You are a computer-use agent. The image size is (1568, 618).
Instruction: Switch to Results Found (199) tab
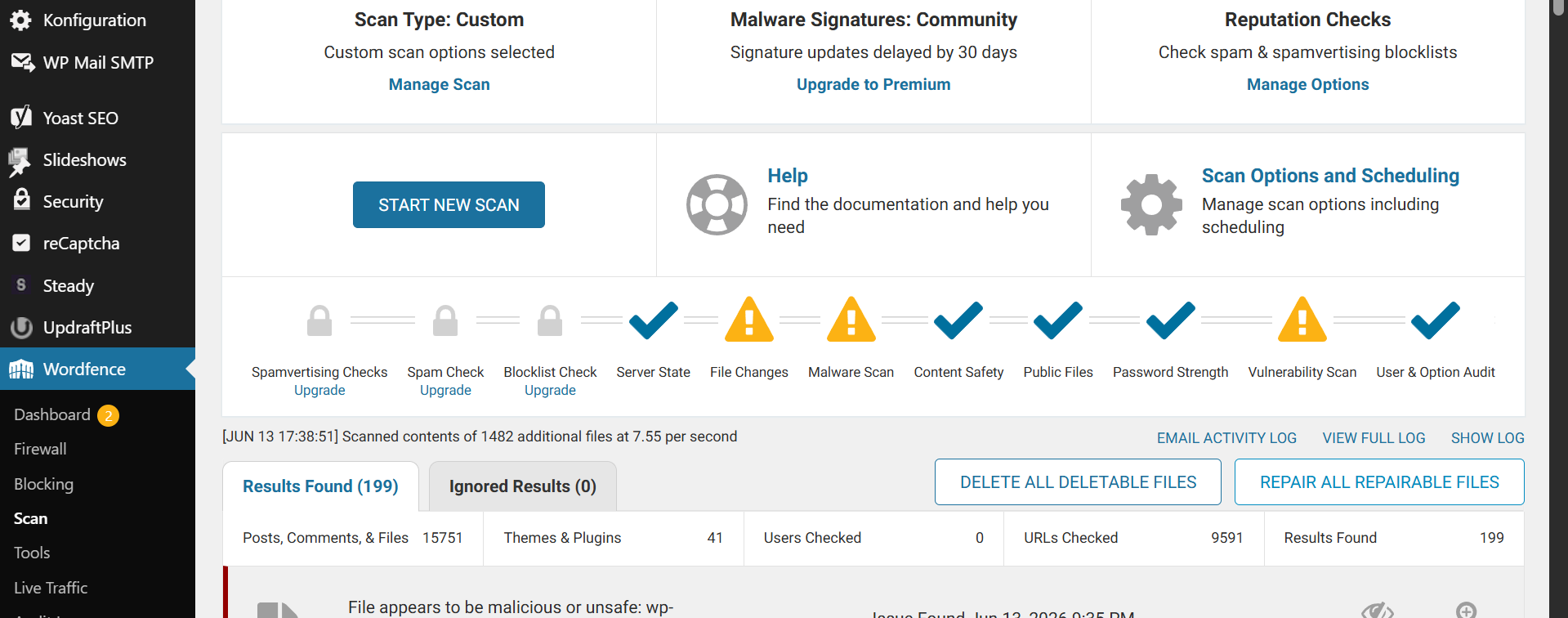tap(320, 486)
